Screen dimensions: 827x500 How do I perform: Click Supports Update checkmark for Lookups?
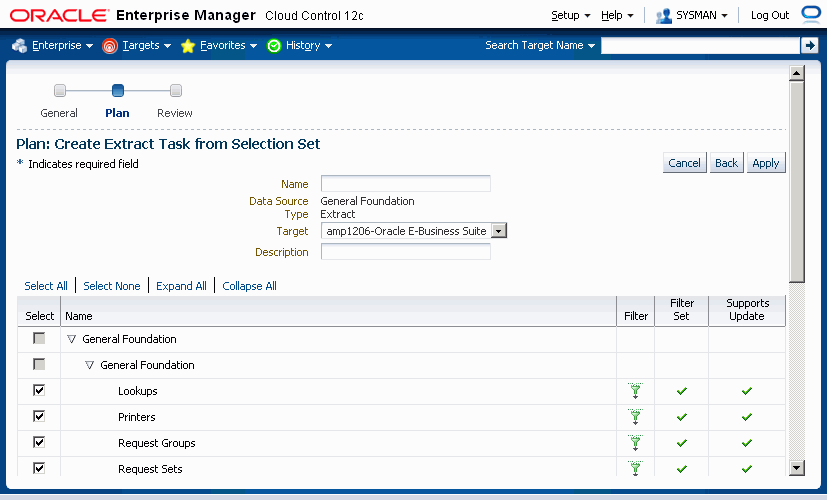click(746, 391)
